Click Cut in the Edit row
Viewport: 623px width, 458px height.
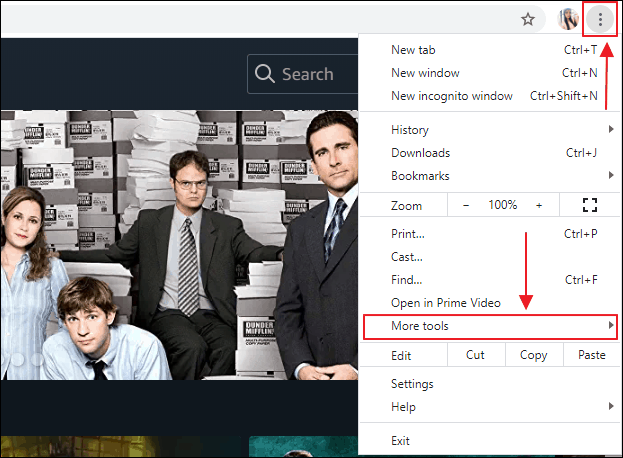[x=476, y=355]
